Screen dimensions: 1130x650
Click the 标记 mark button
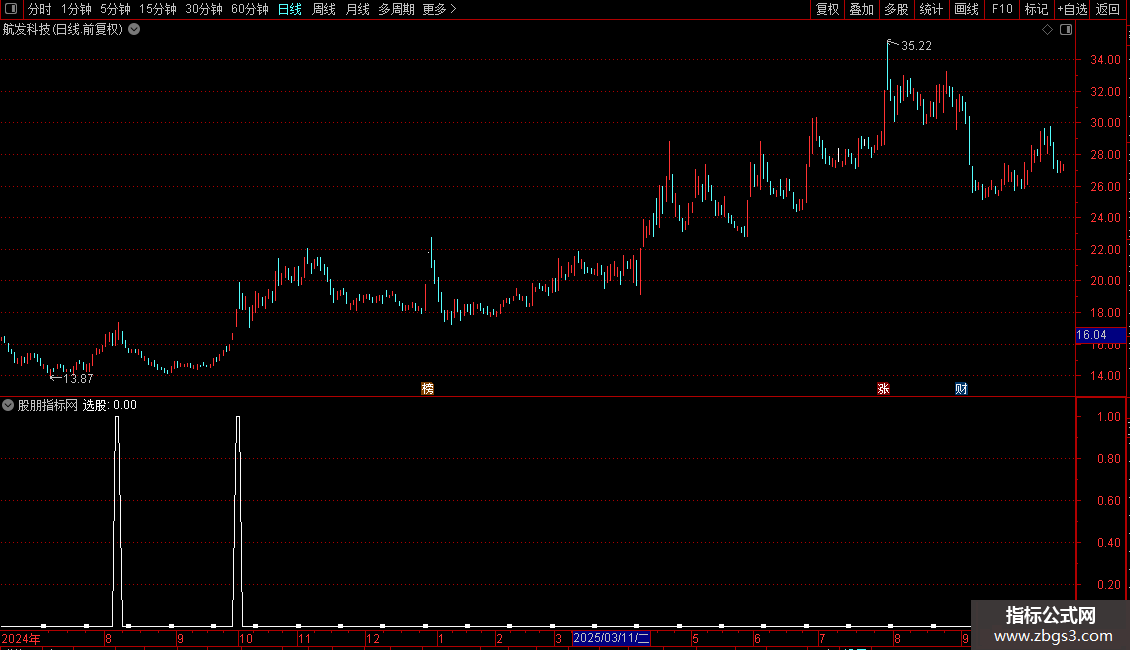(x=1036, y=9)
